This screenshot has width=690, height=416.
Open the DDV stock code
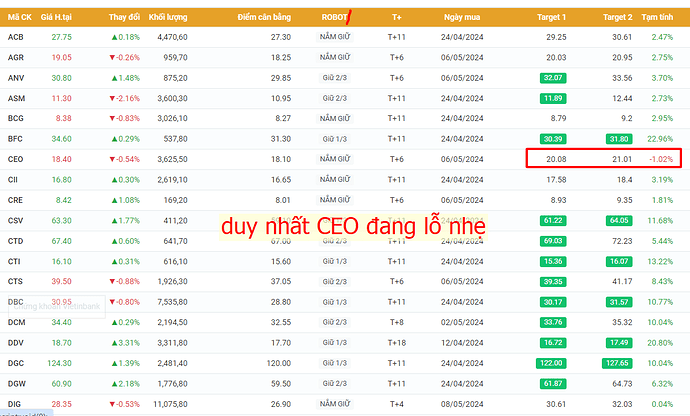(16, 342)
